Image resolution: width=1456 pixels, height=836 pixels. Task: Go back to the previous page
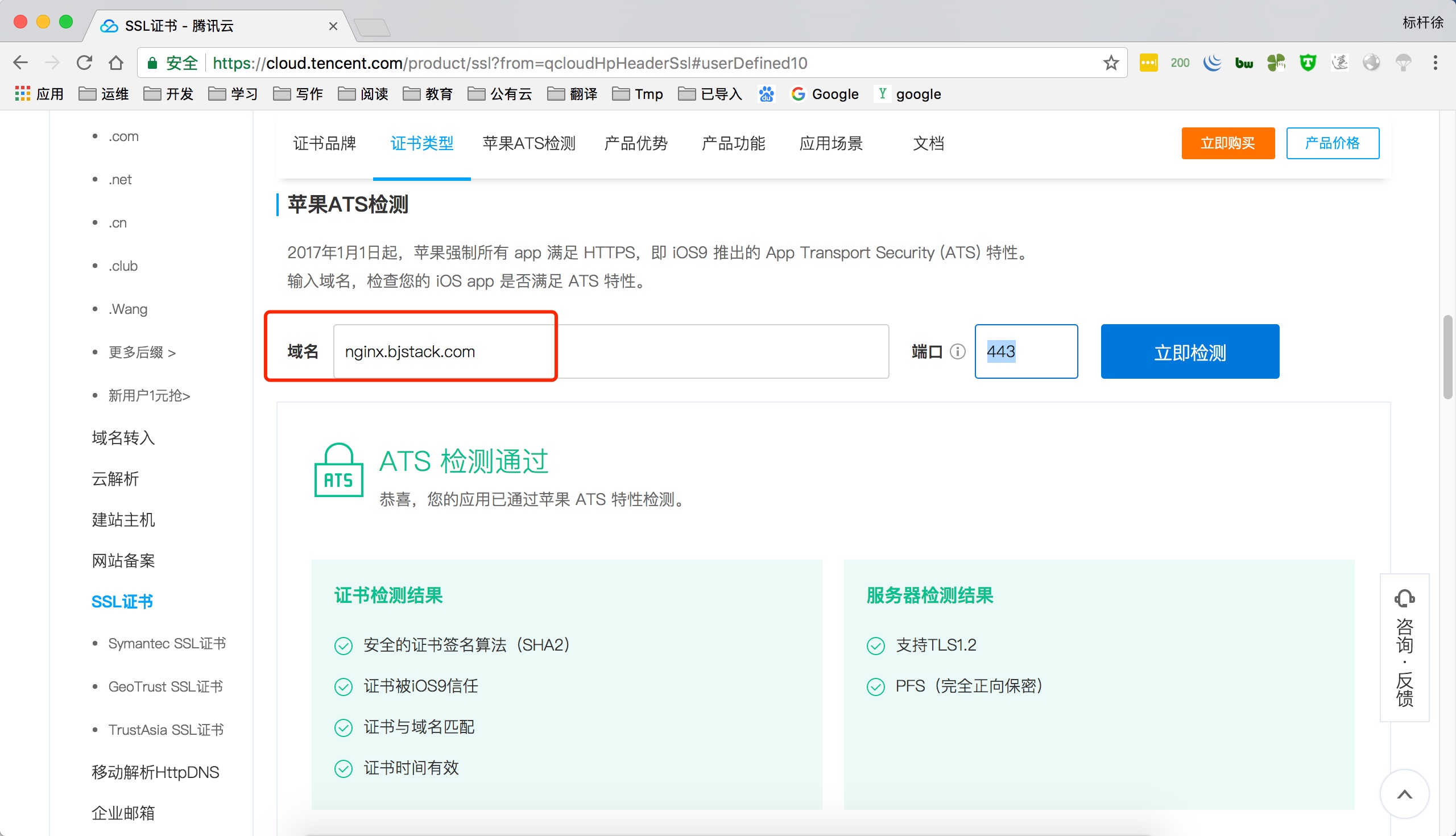point(20,63)
